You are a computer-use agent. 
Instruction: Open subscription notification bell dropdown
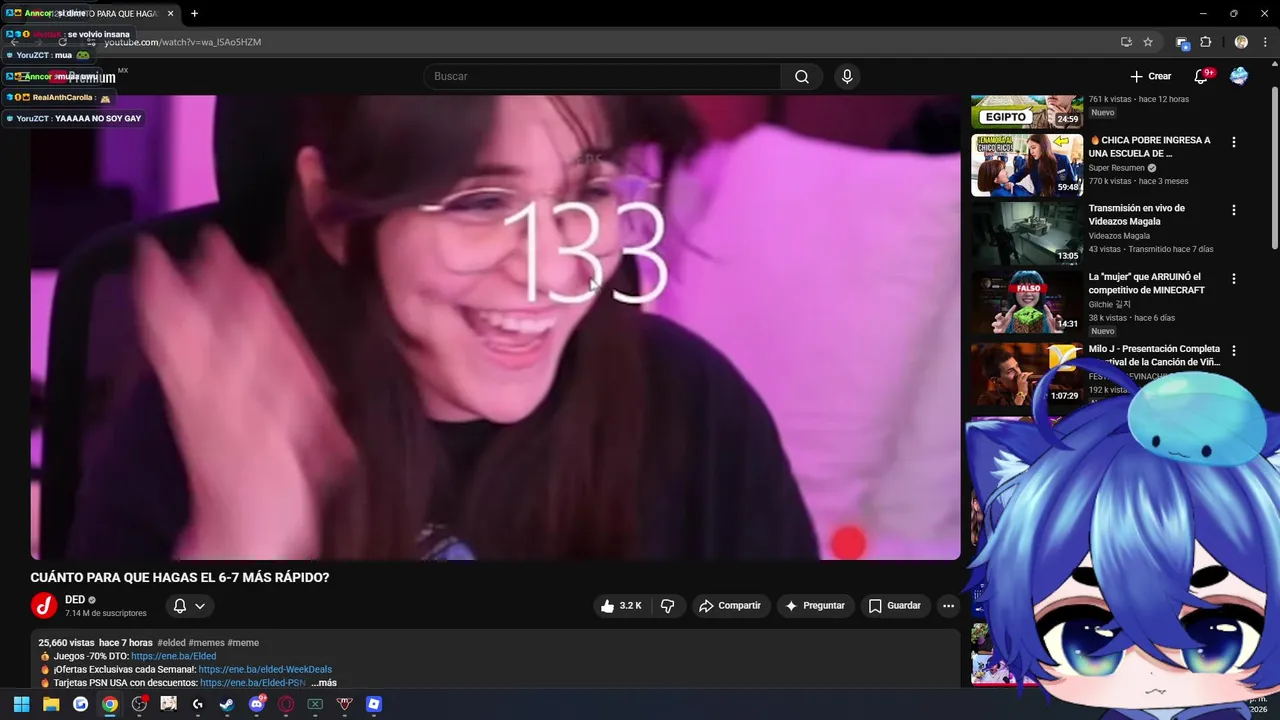coord(189,606)
